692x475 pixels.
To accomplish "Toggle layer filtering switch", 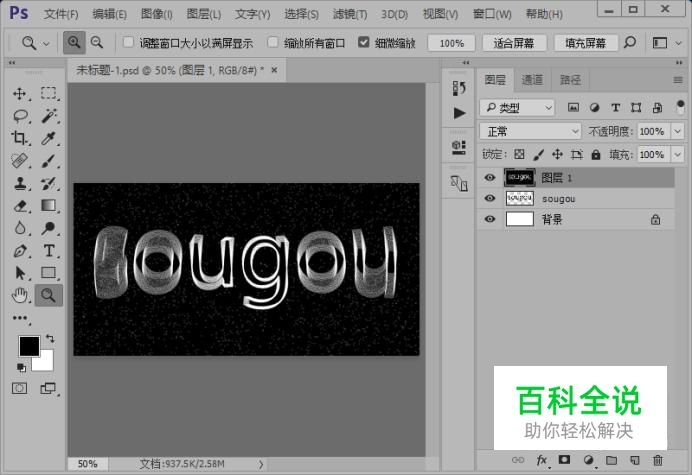I will [x=680, y=107].
